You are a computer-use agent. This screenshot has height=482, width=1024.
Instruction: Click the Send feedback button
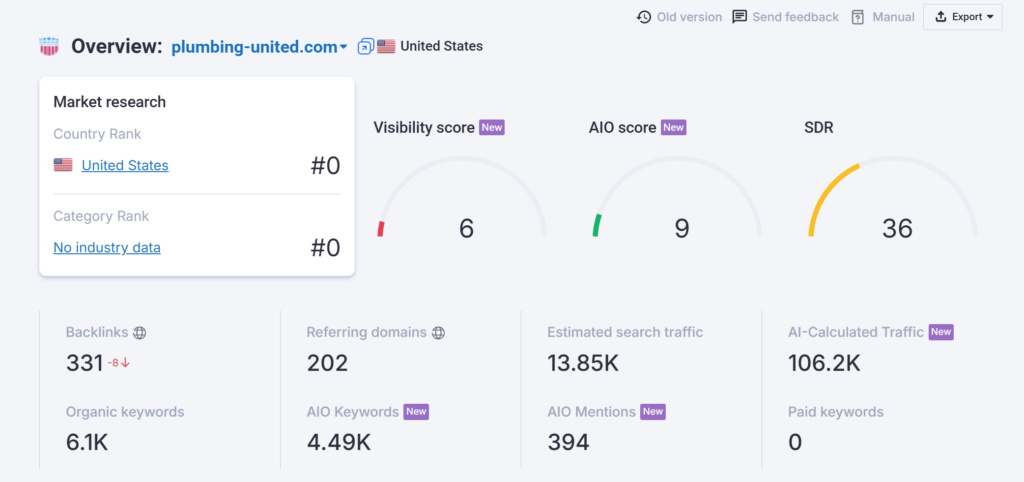795,17
